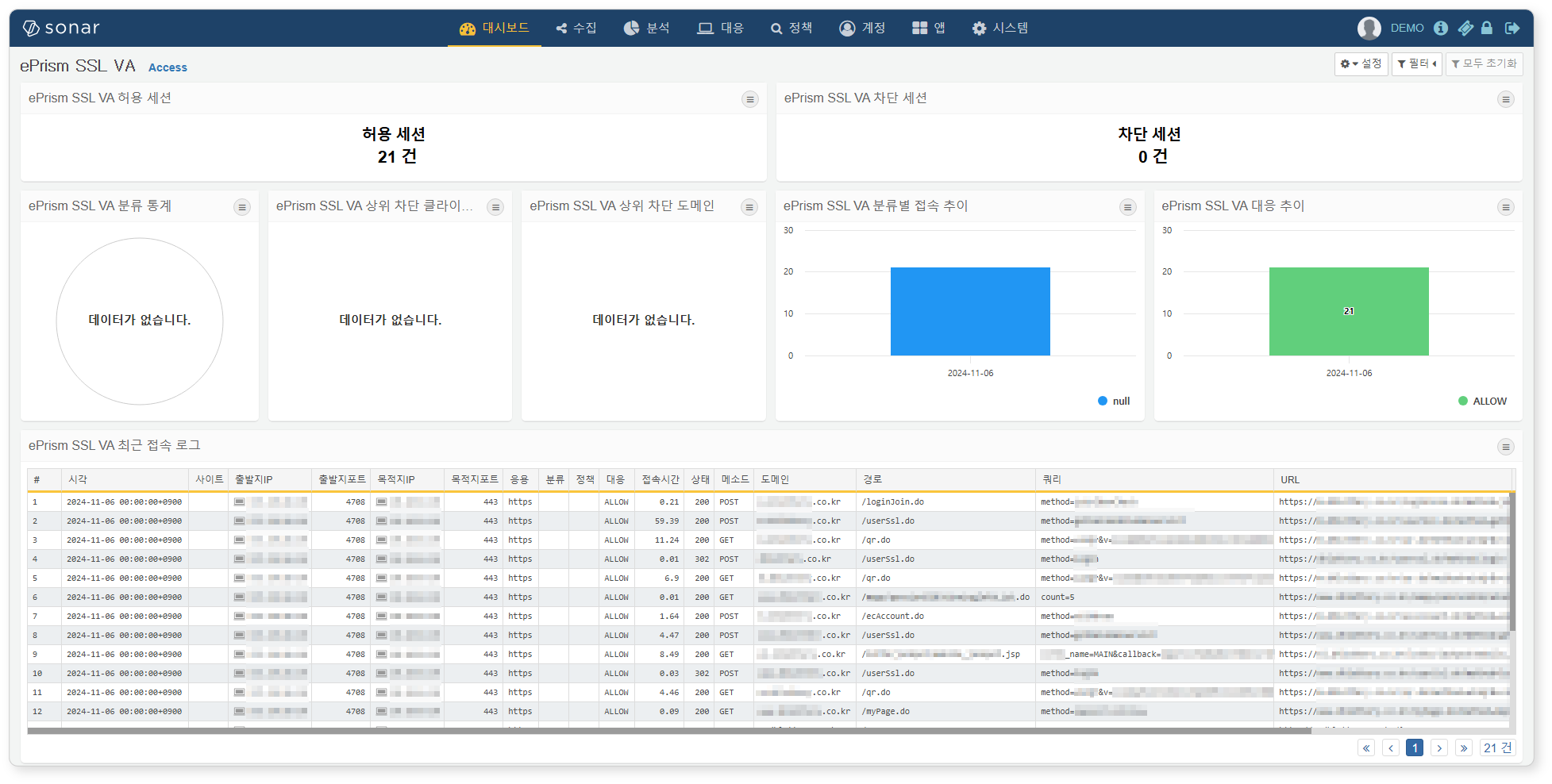
Task: Toggle the ALLOW legend swatch
Action: coord(1463,401)
